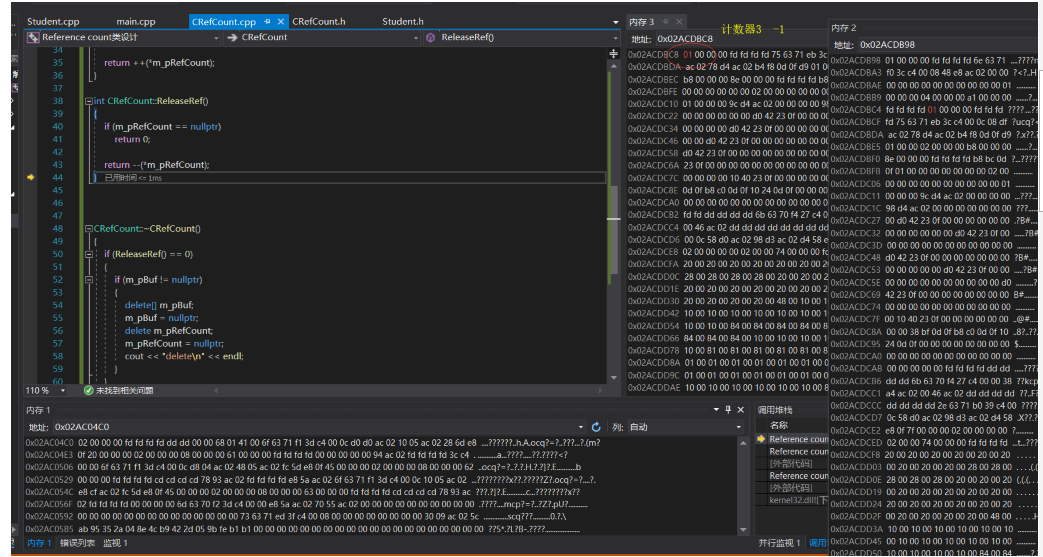This screenshot has width=1043, height=557.
Task: Switch to the Student.cpp tab
Action: point(53,22)
